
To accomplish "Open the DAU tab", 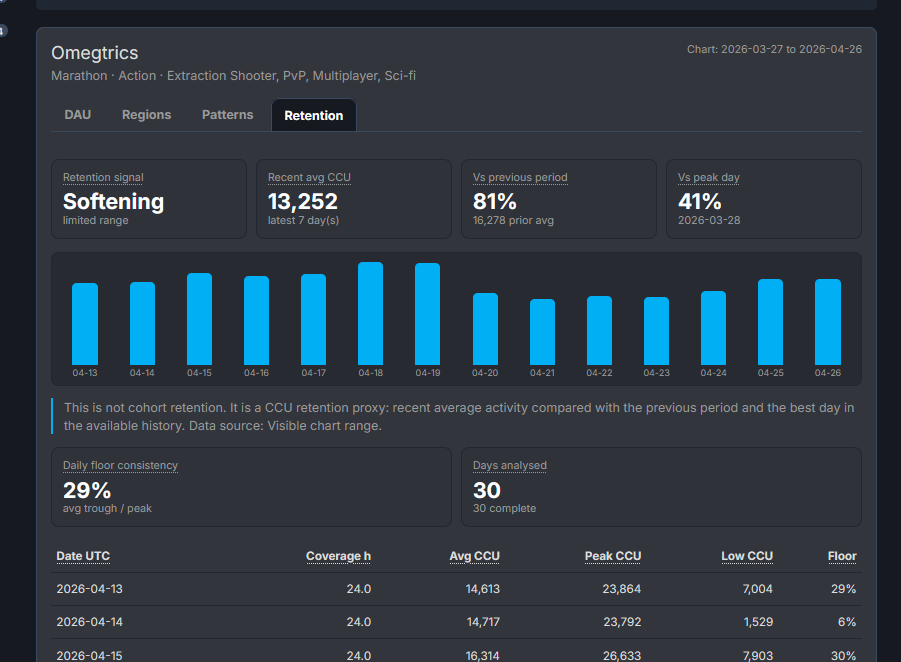I will [x=78, y=115].
